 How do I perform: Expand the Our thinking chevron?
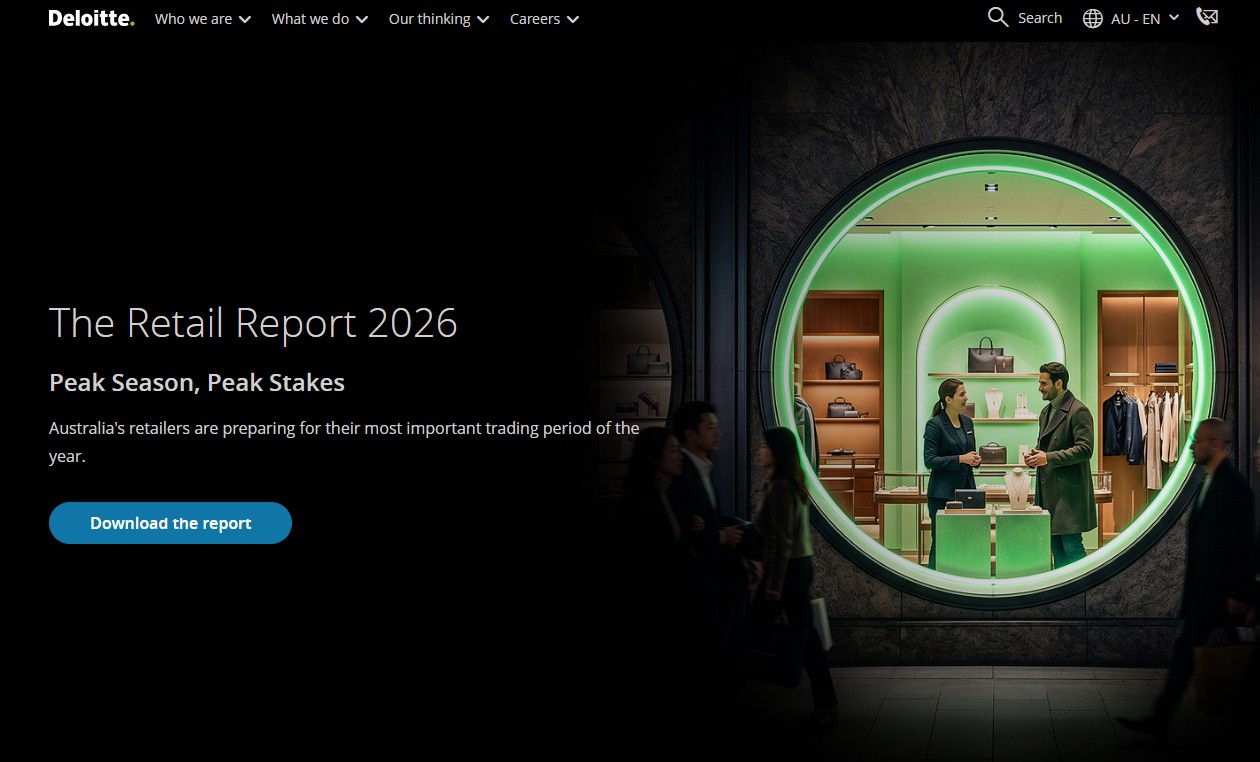[x=483, y=19]
